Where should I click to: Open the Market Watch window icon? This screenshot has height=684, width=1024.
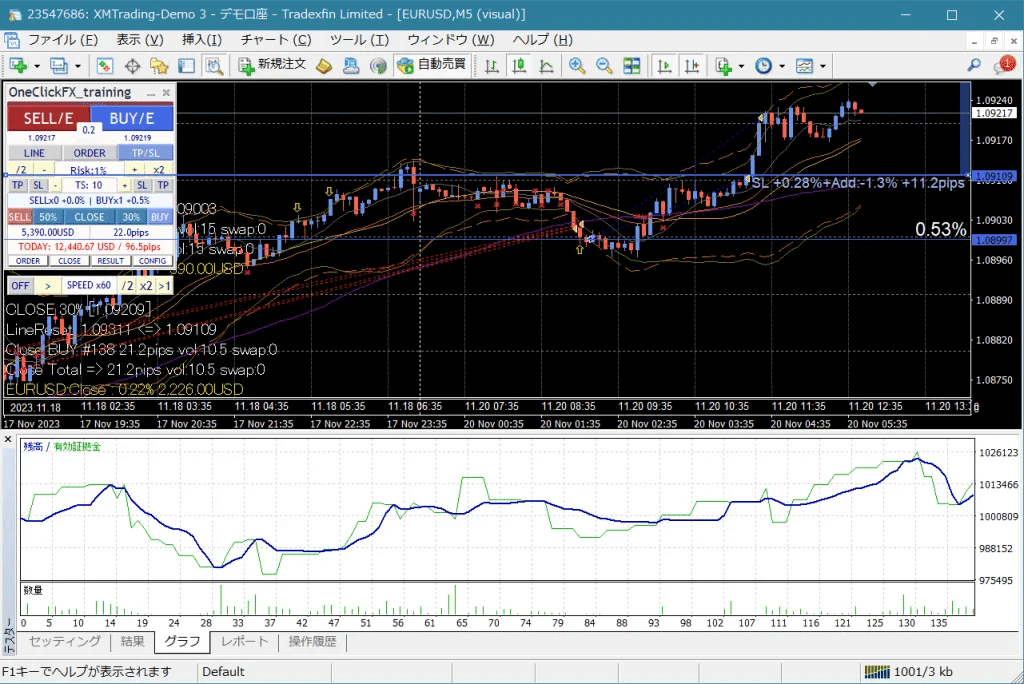[x=104, y=65]
